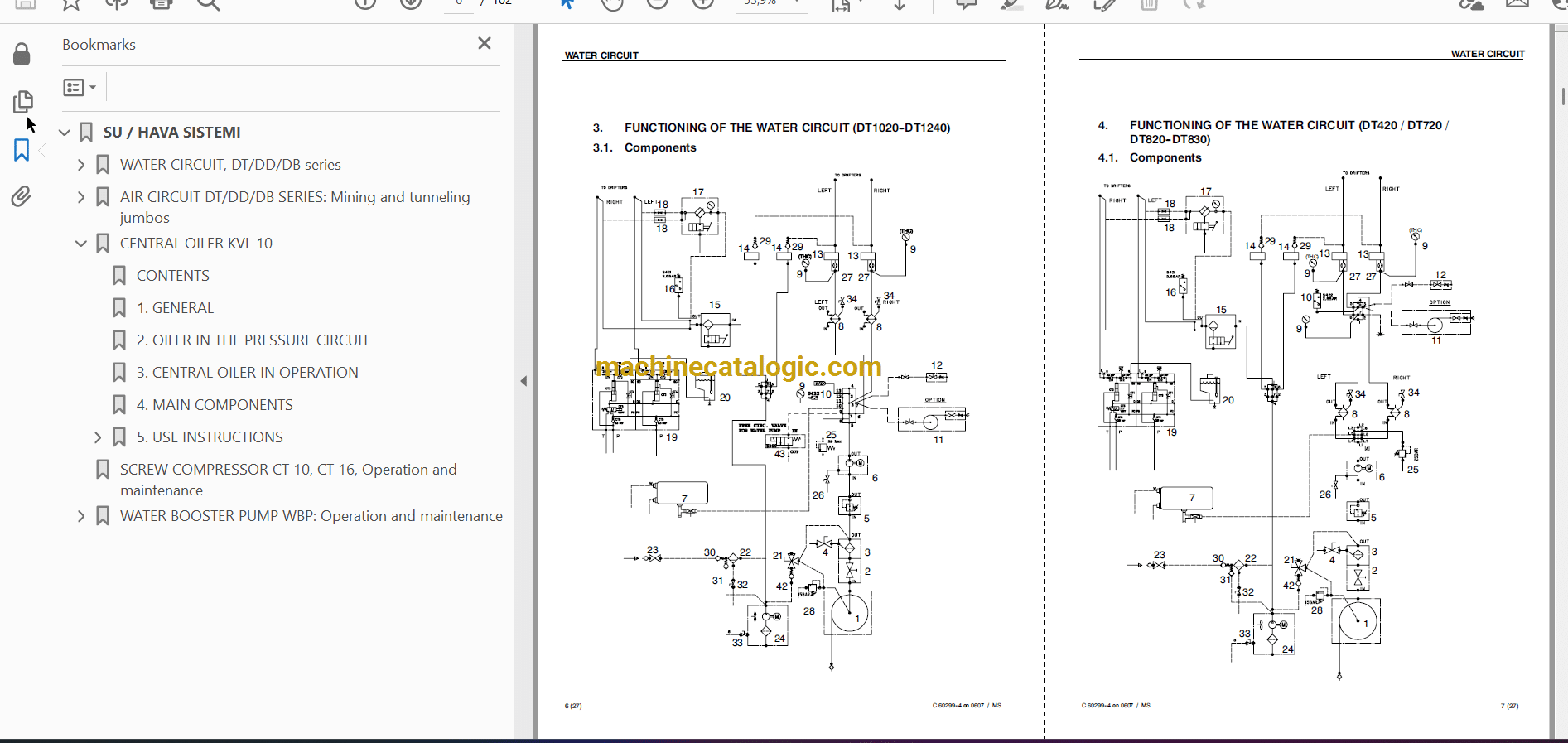Open 2. OILER IN THE PRESSURE CIRCUIT
Screen dimensions: 1568x743
tap(253, 340)
